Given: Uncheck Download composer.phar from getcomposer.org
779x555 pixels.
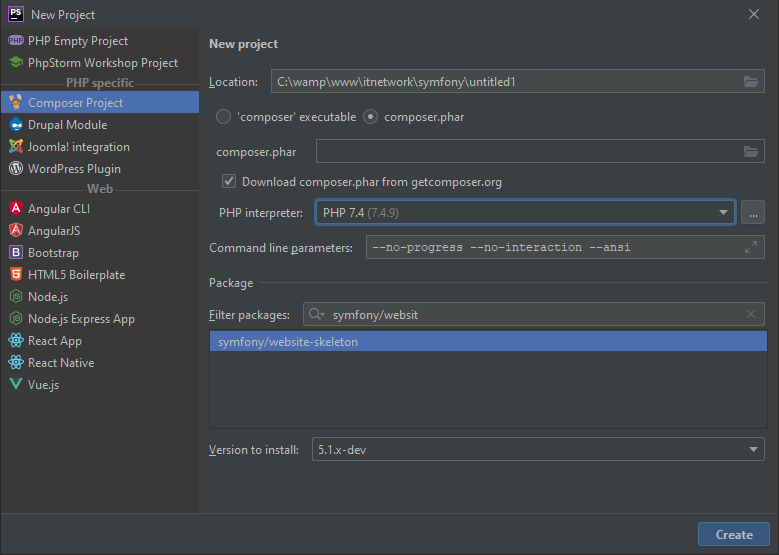Looking at the screenshot, I should click(x=229, y=181).
